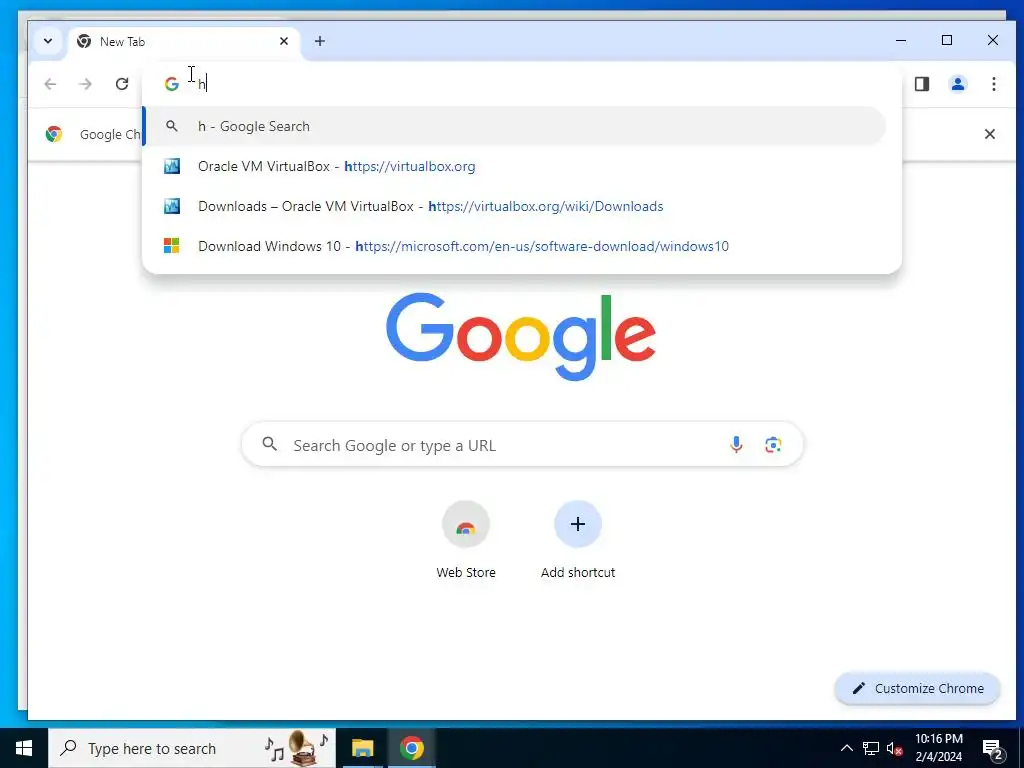The width and height of the screenshot is (1024, 768).
Task: Search by image with Lens icon
Action: [773, 445]
